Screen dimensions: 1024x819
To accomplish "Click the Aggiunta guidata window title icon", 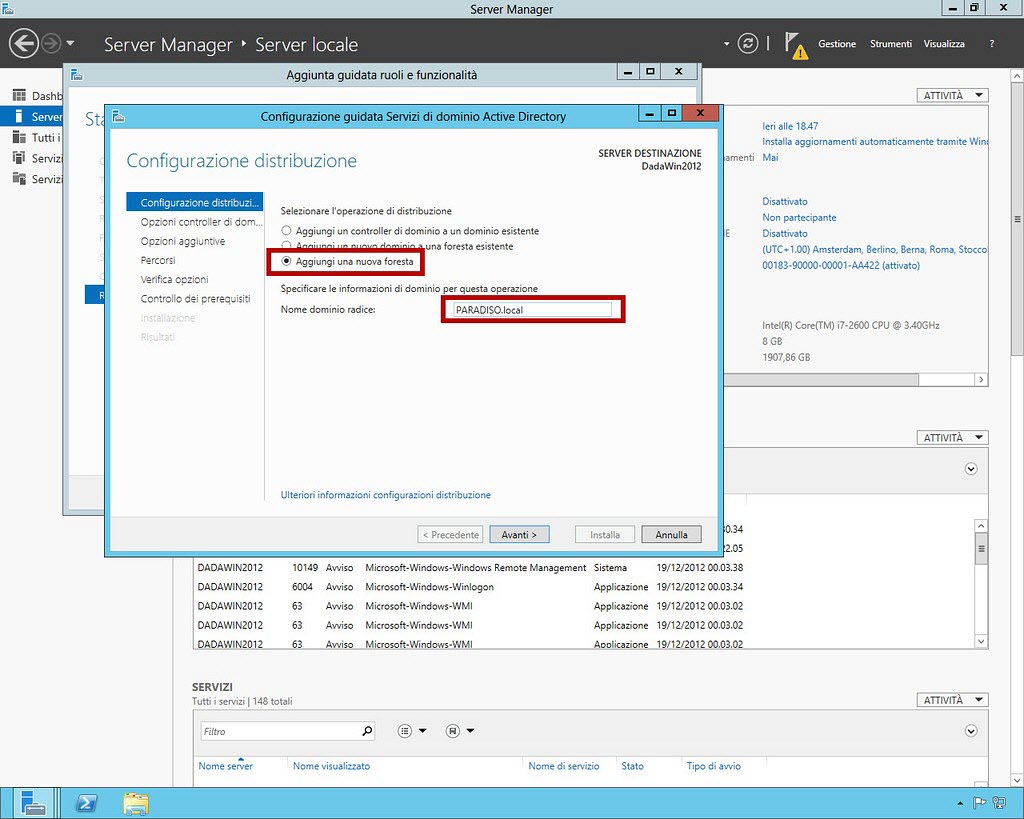I will tap(76, 75).
